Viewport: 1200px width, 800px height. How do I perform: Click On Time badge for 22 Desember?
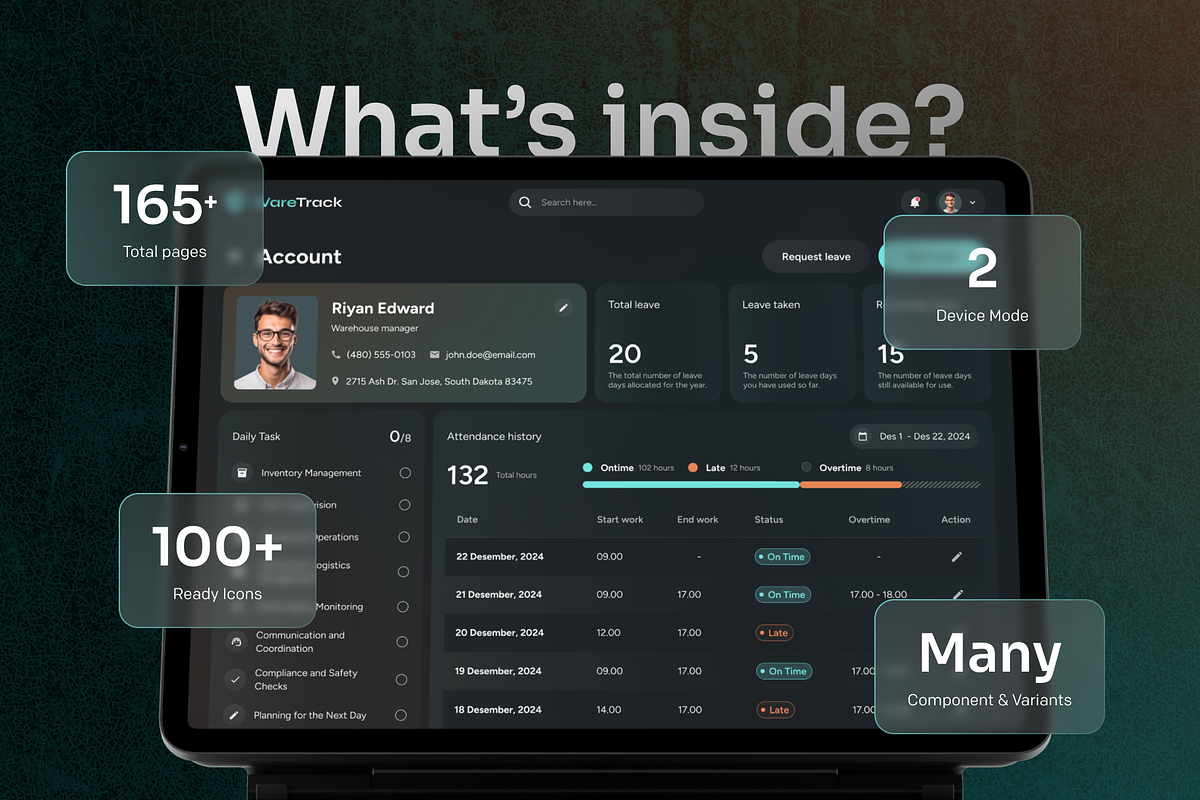pos(783,557)
